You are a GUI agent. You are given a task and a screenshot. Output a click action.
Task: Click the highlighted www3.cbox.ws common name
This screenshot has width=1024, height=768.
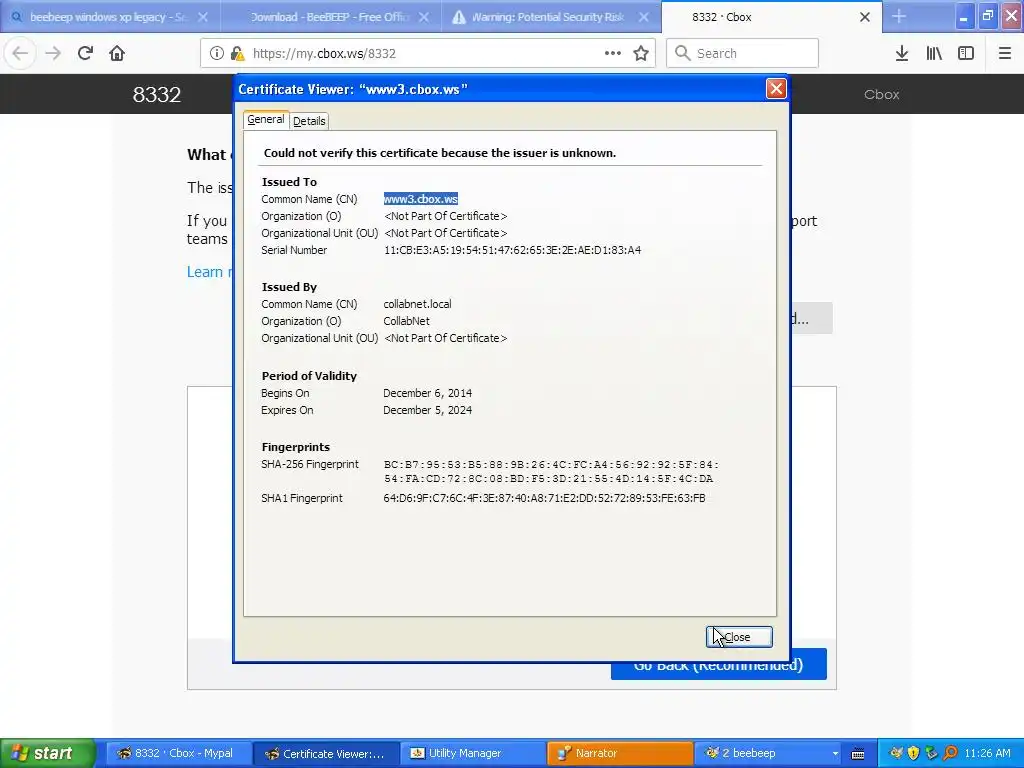point(421,199)
